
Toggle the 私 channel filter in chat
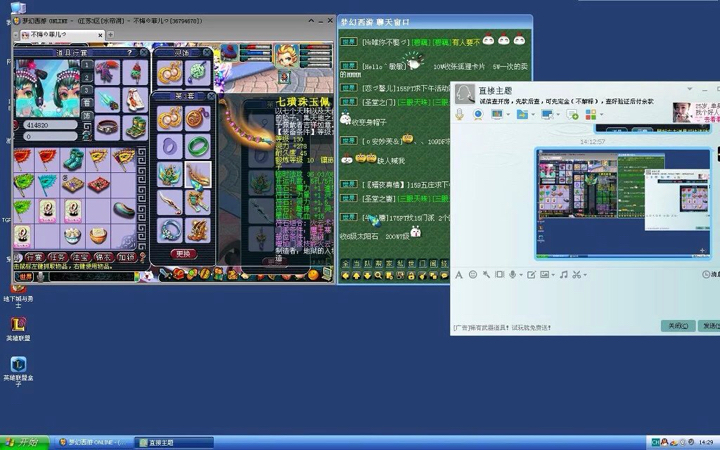[x=400, y=264]
